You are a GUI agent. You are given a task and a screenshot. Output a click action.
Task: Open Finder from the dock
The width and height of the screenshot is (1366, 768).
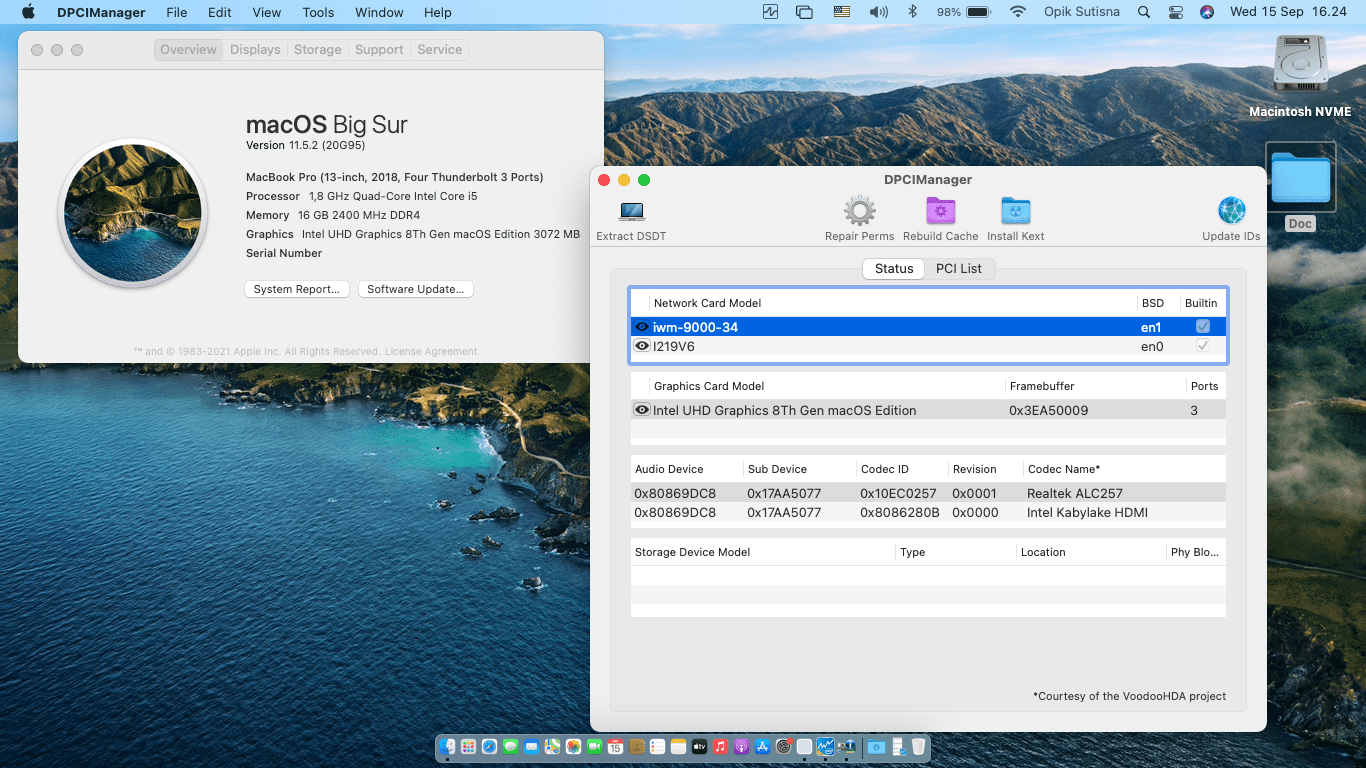pyautogui.click(x=448, y=746)
